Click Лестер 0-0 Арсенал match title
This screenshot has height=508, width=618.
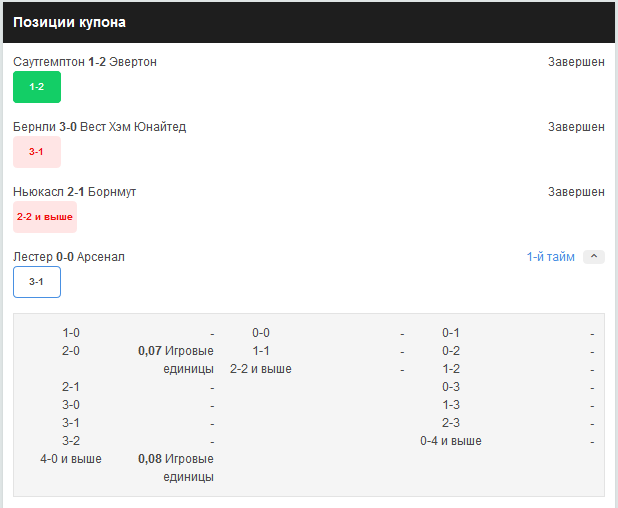coord(69,257)
